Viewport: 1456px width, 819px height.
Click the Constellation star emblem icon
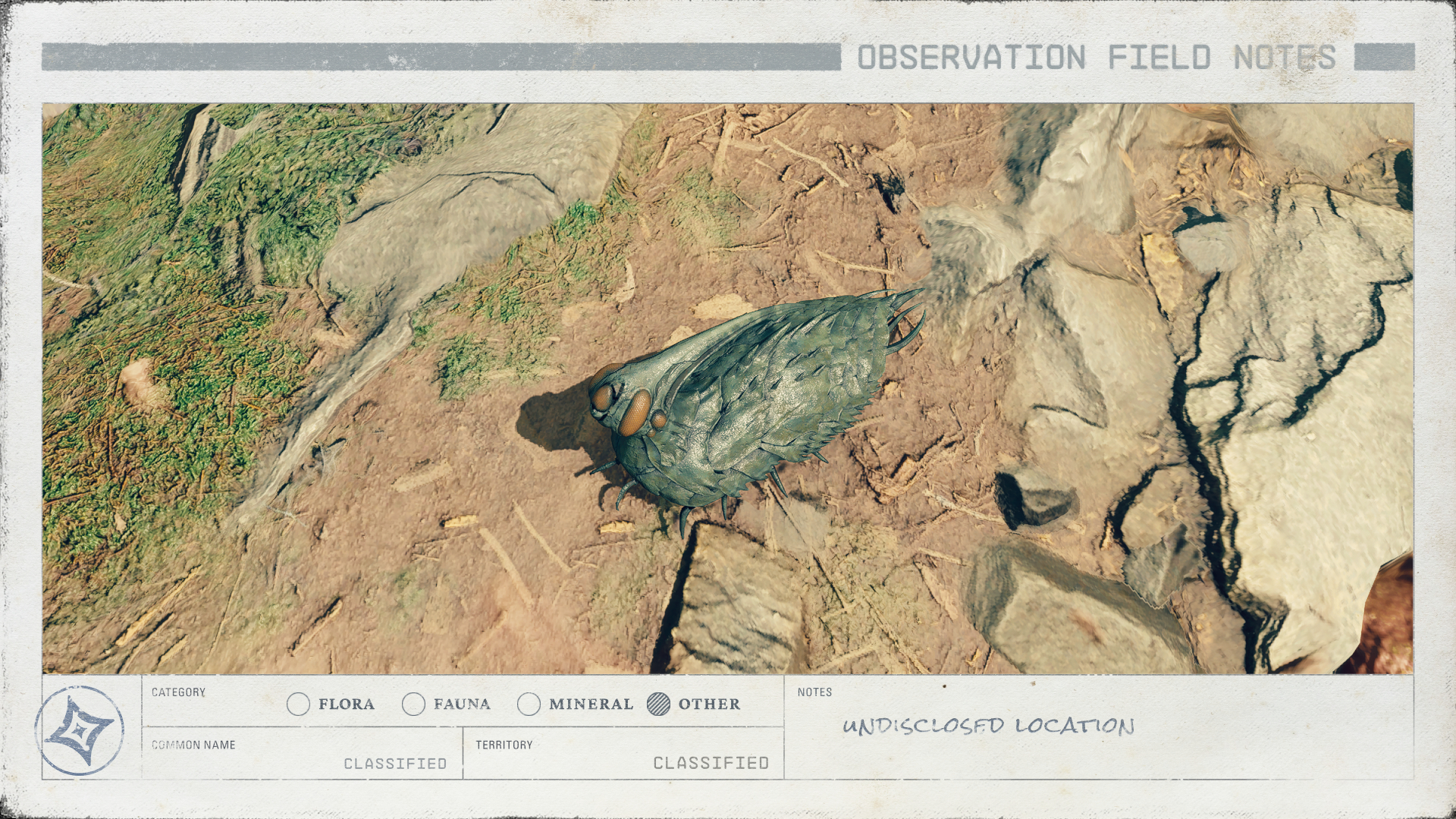tap(80, 730)
